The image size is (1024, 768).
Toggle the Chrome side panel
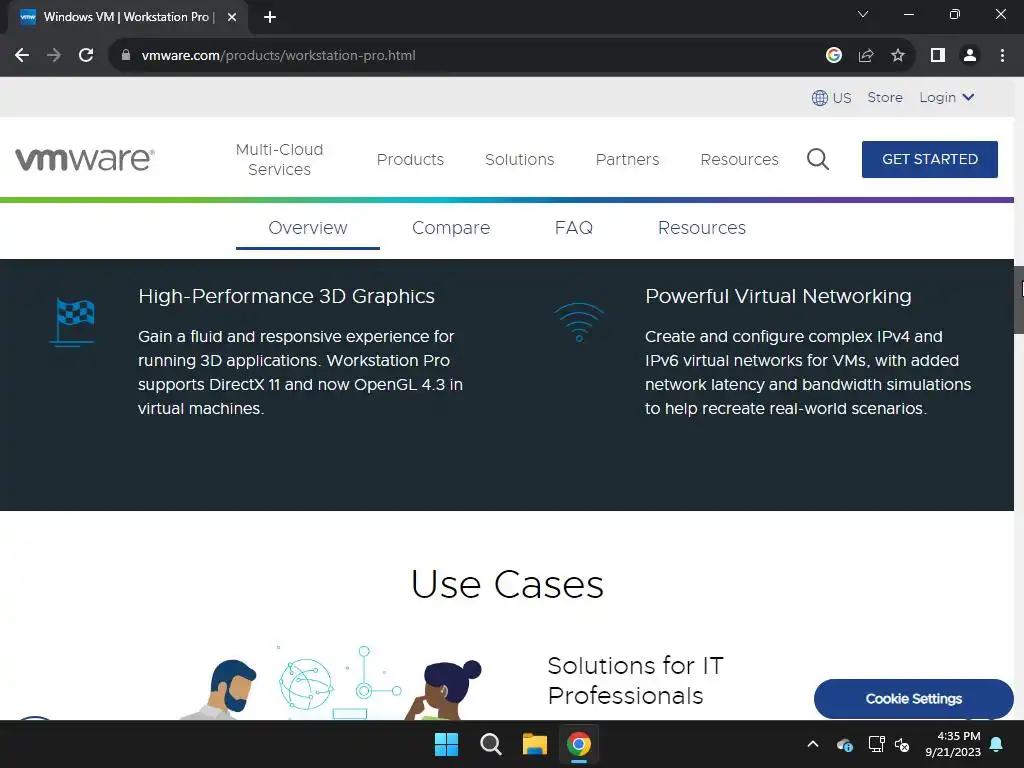tap(938, 56)
